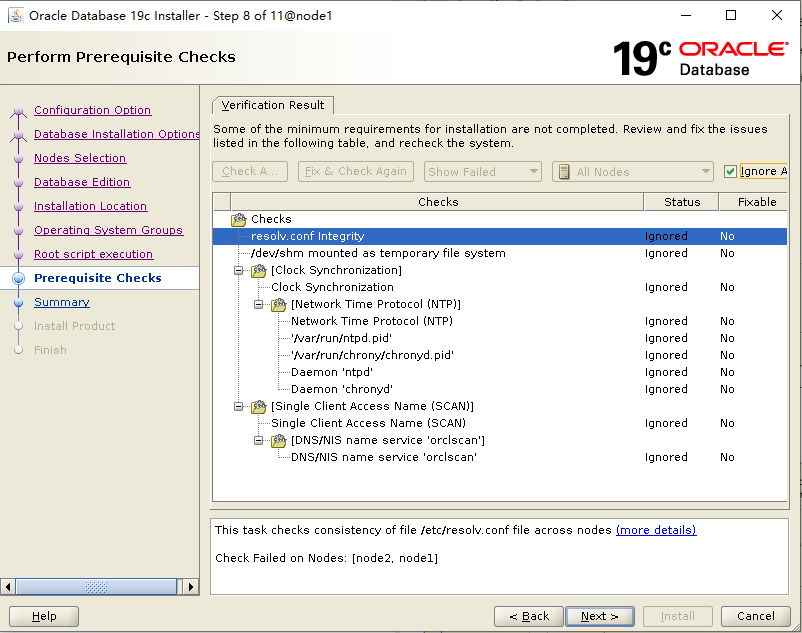The width and height of the screenshot is (802, 633).
Task: Select the Daemon 'chronyd' row
Action: [x=500, y=389]
